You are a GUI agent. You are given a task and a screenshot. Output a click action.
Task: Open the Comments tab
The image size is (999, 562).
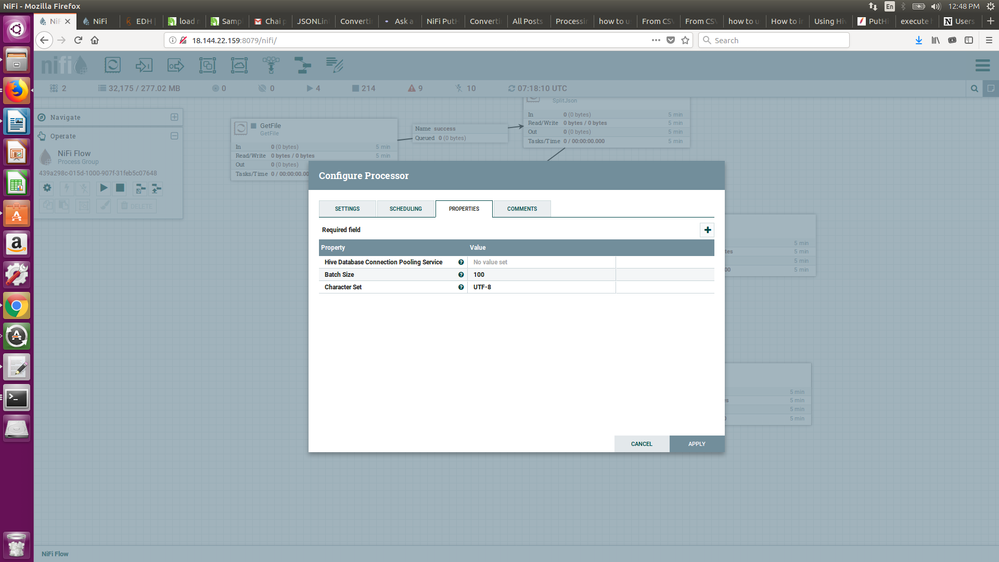(522, 209)
